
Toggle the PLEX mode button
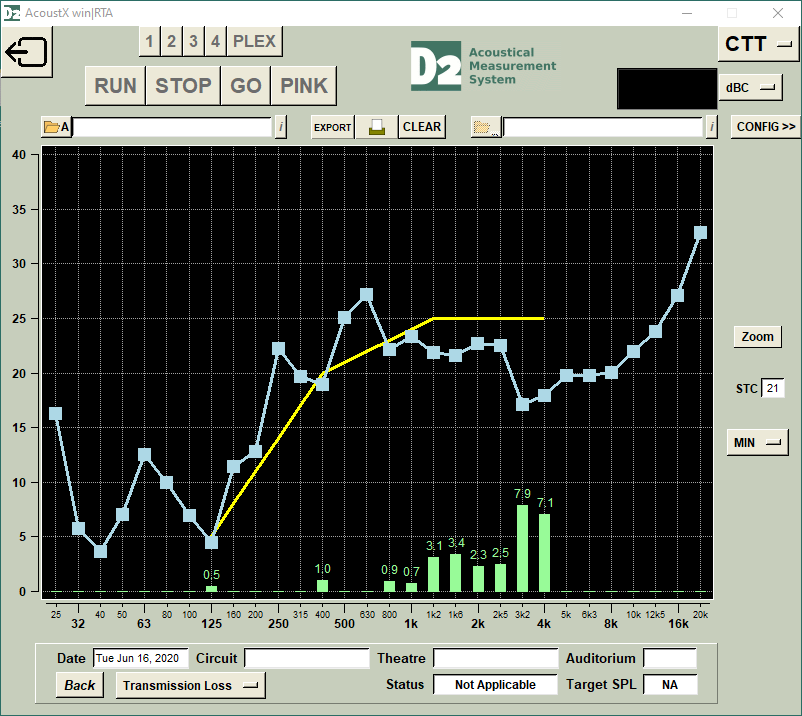(255, 41)
